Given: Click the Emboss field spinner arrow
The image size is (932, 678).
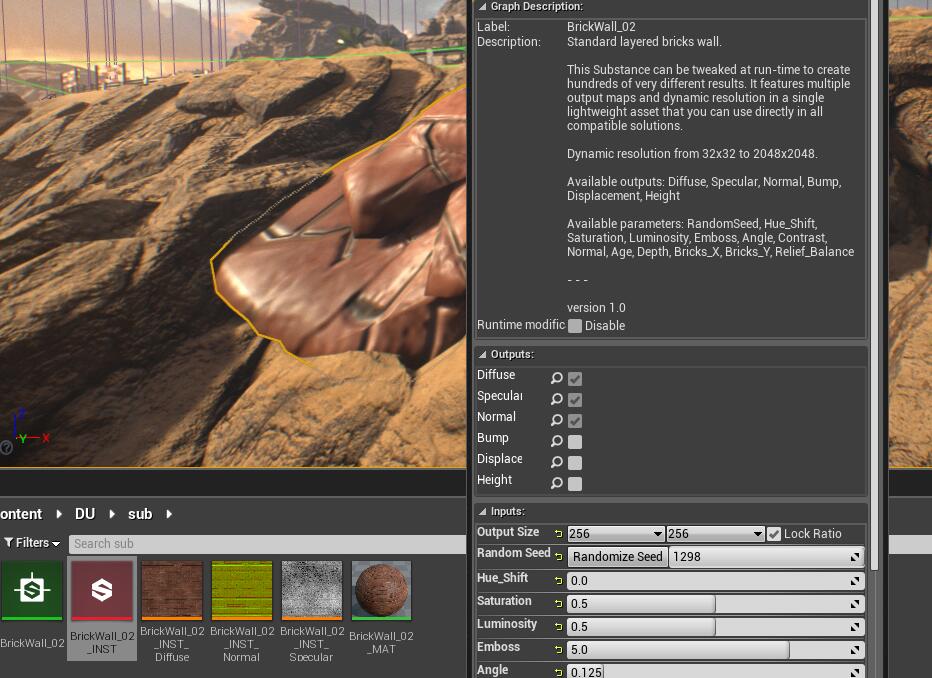Looking at the screenshot, I should click(855, 649).
